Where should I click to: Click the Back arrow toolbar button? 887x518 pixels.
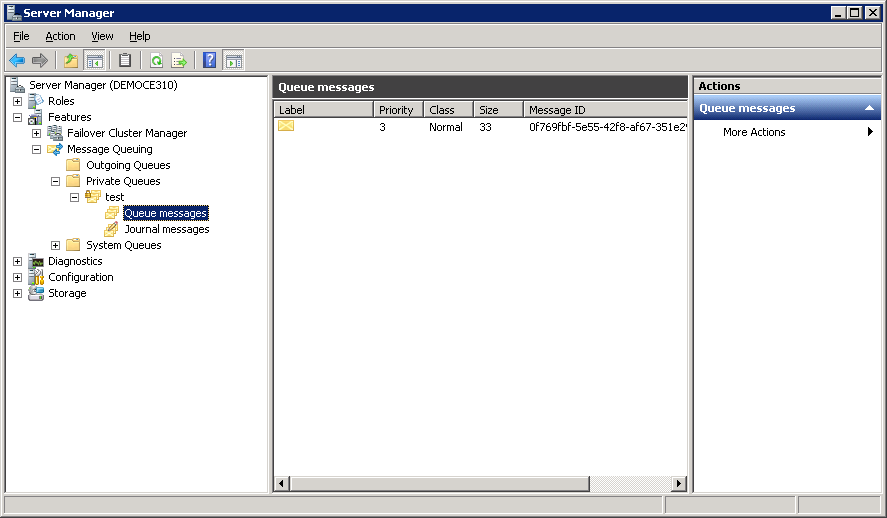pyautogui.click(x=17, y=60)
